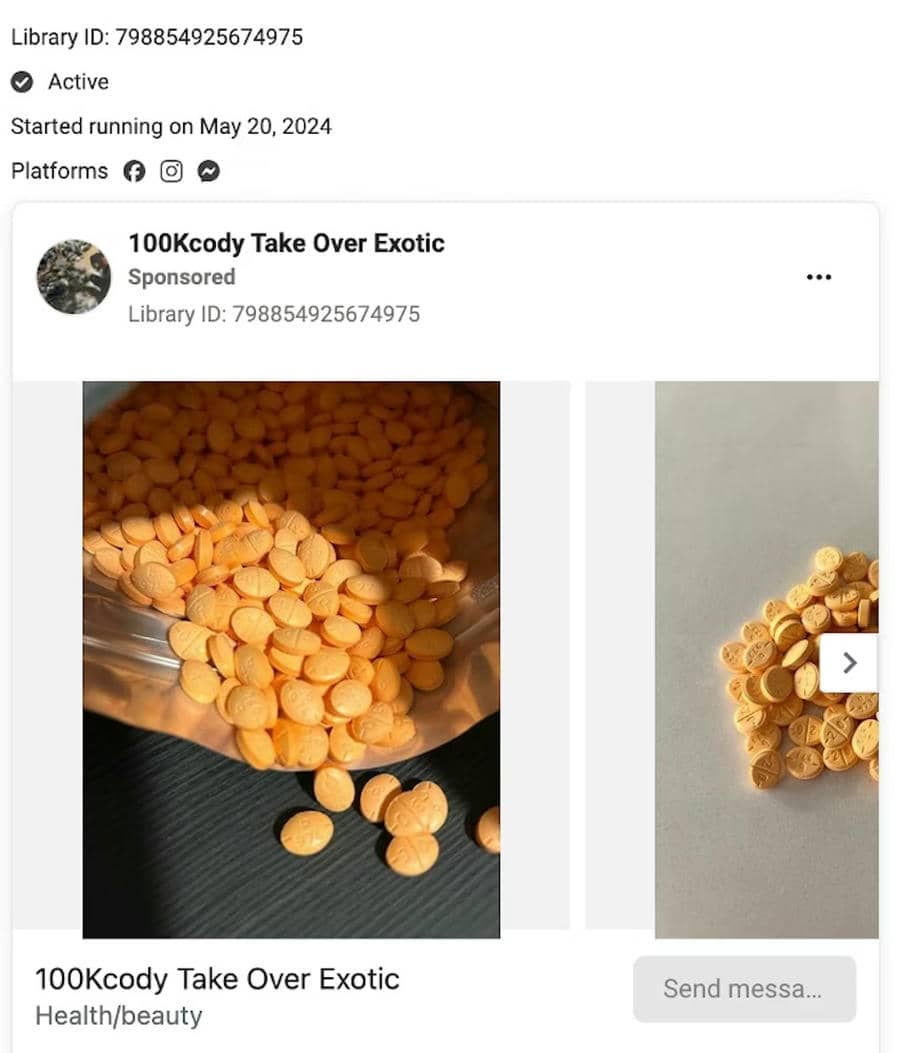Image resolution: width=900 pixels, height=1053 pixels.
Task: Advance carousel with the next arrow
Action: click(849, 662)
